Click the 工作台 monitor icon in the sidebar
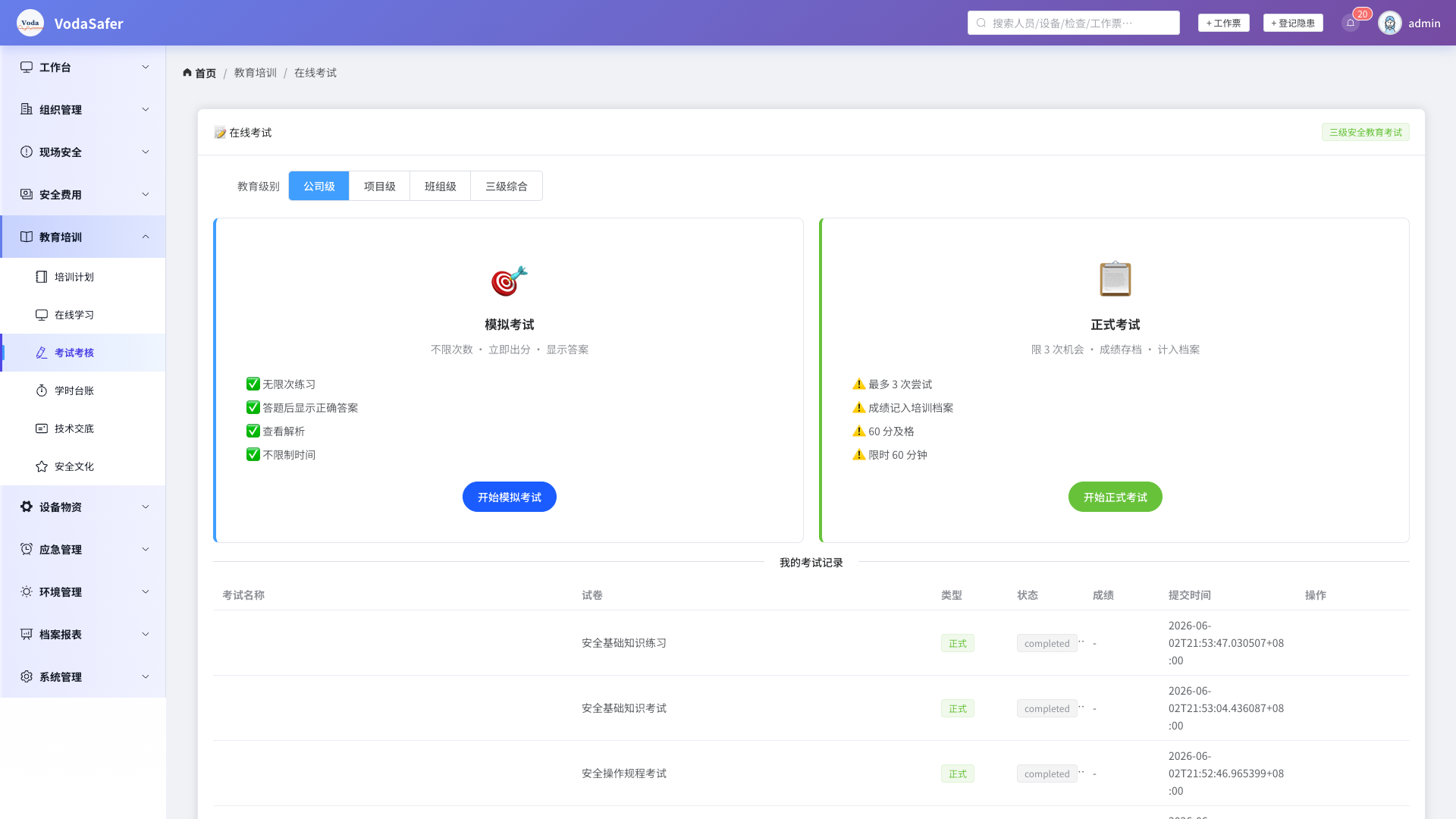Screen dimensions: 1456x819 (x=27, y=67)
